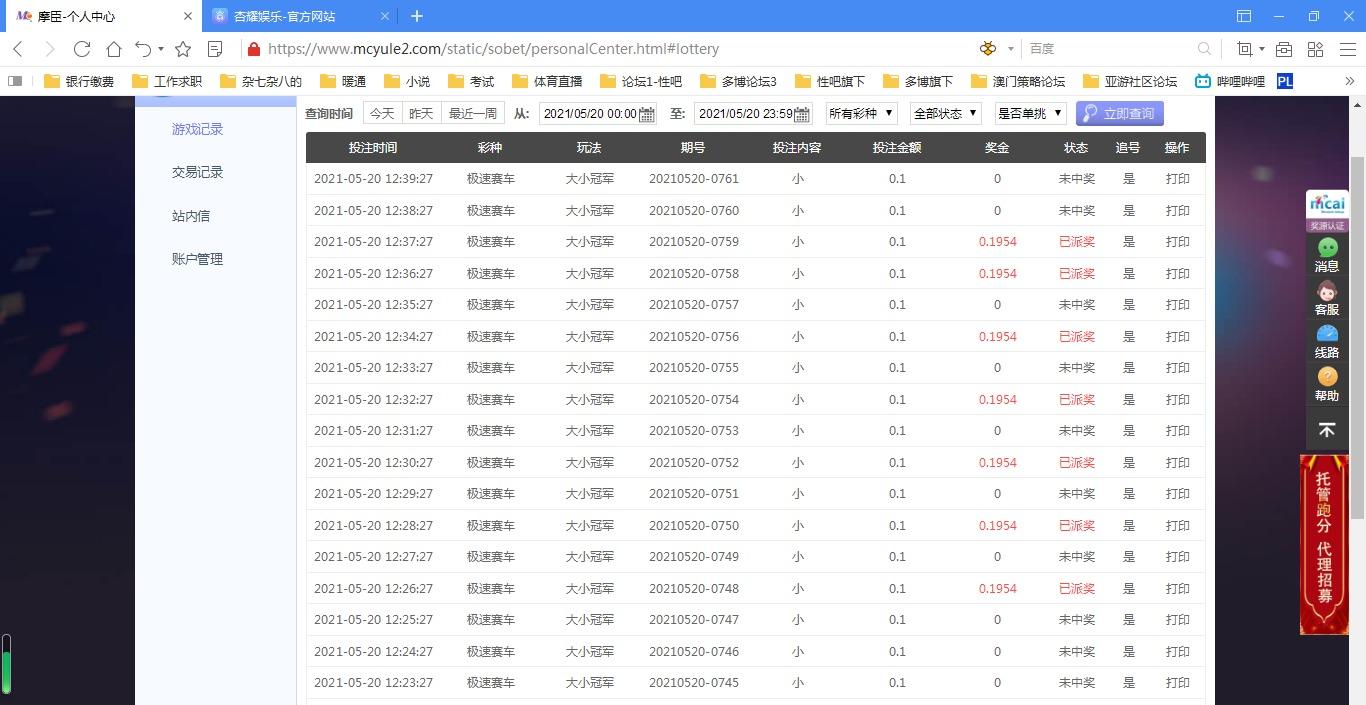Click the search magnifier icon
This screenshot has width=1366, height=705.
pyautogui.click(x=1204, y=48)
